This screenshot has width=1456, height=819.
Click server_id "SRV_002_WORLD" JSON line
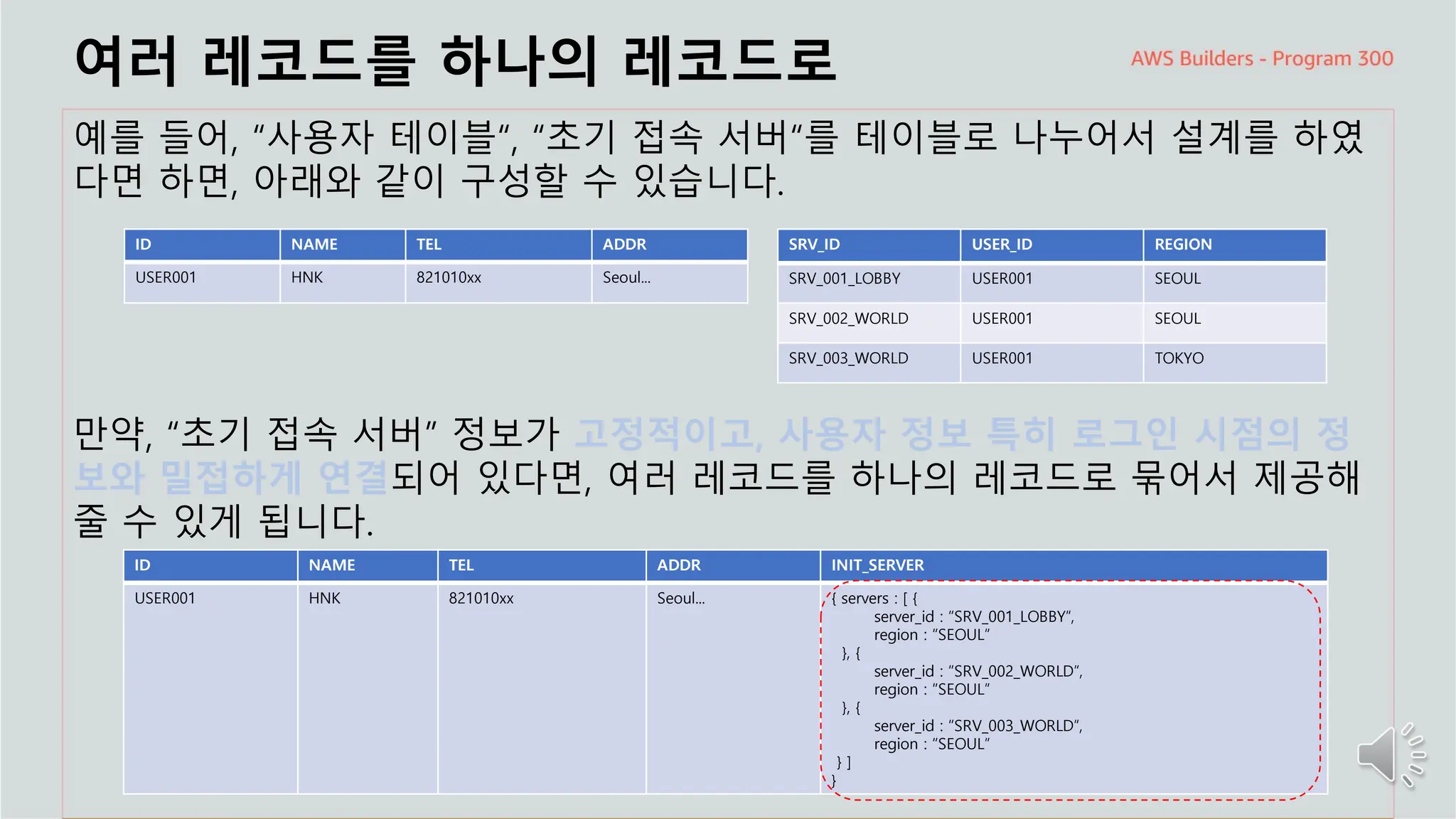pyautogui.click(x=978, y=671)
